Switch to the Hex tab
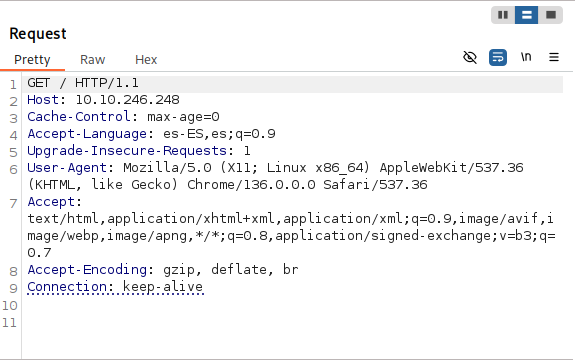This screenshot has height=360, width=575. 146,60
